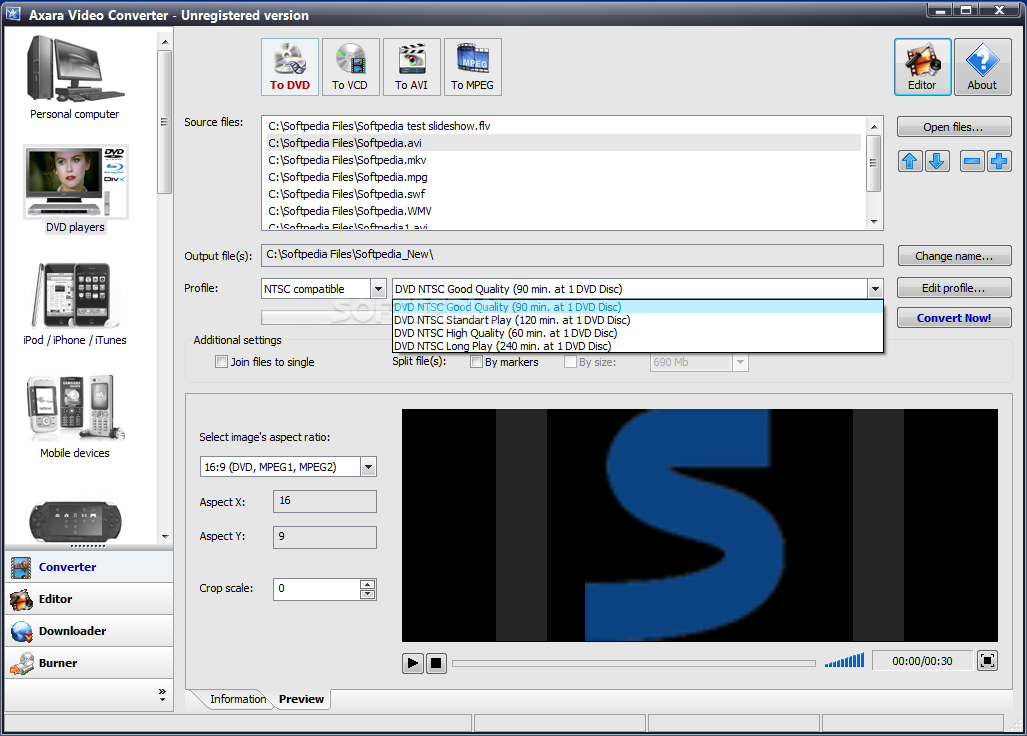Image resolution: width=1027 pixels, height=736 pixels.
Task: Choose the Personal computer device category
Action: (75, 77)
